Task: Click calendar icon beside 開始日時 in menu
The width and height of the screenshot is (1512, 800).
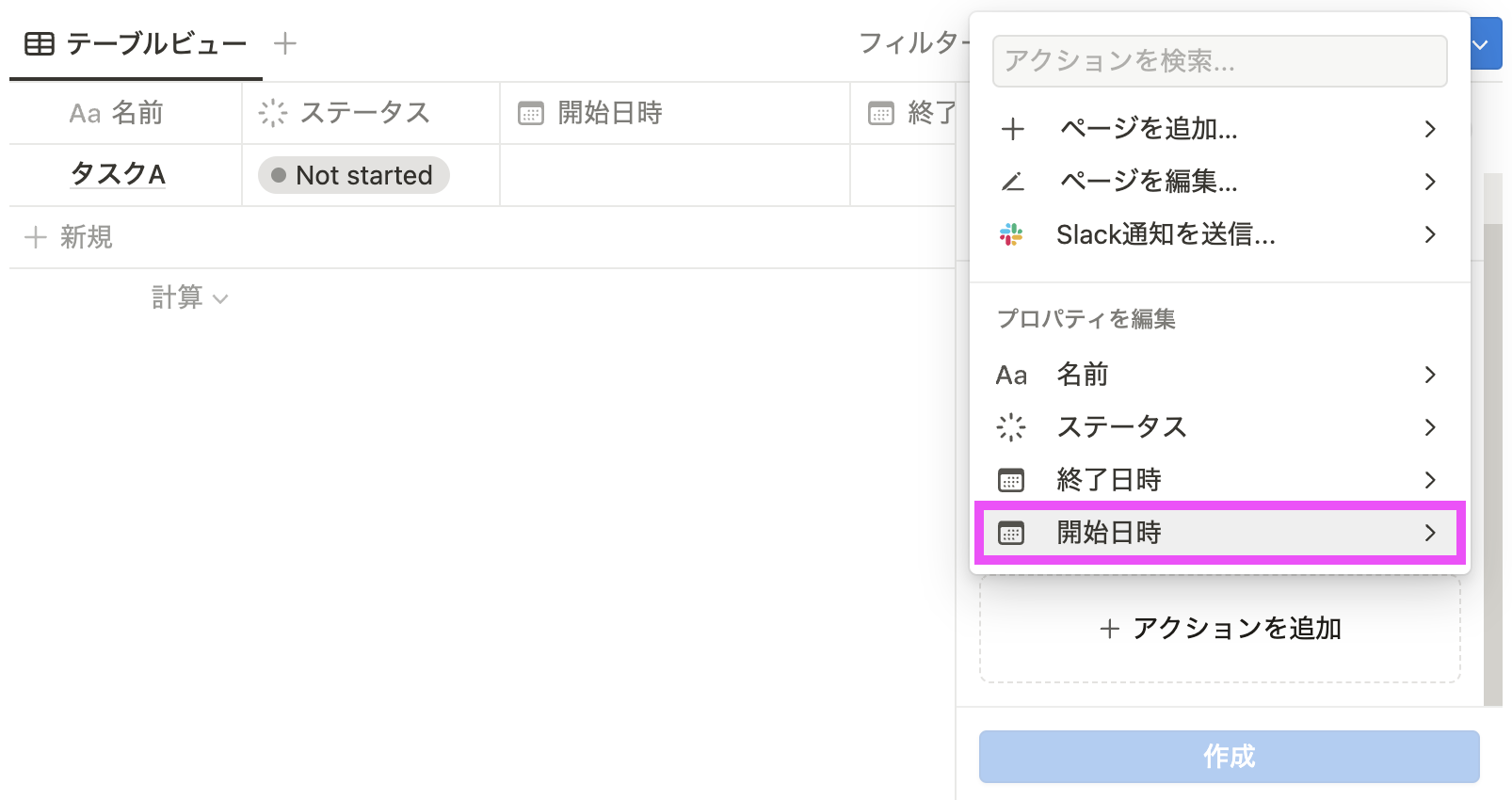Action: click(1011, 533)
